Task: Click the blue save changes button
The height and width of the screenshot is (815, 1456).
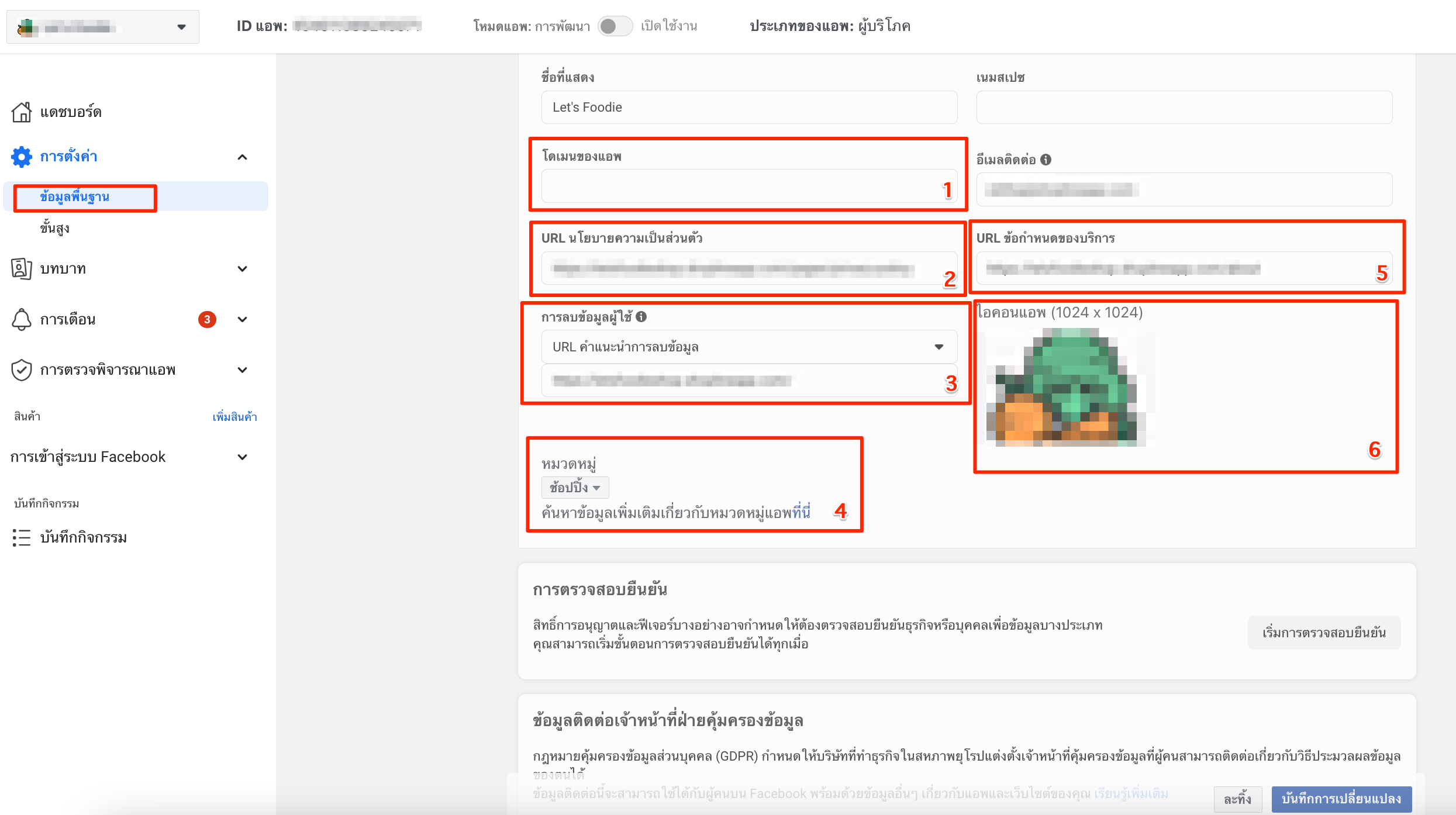Action: pos(1341,799)
